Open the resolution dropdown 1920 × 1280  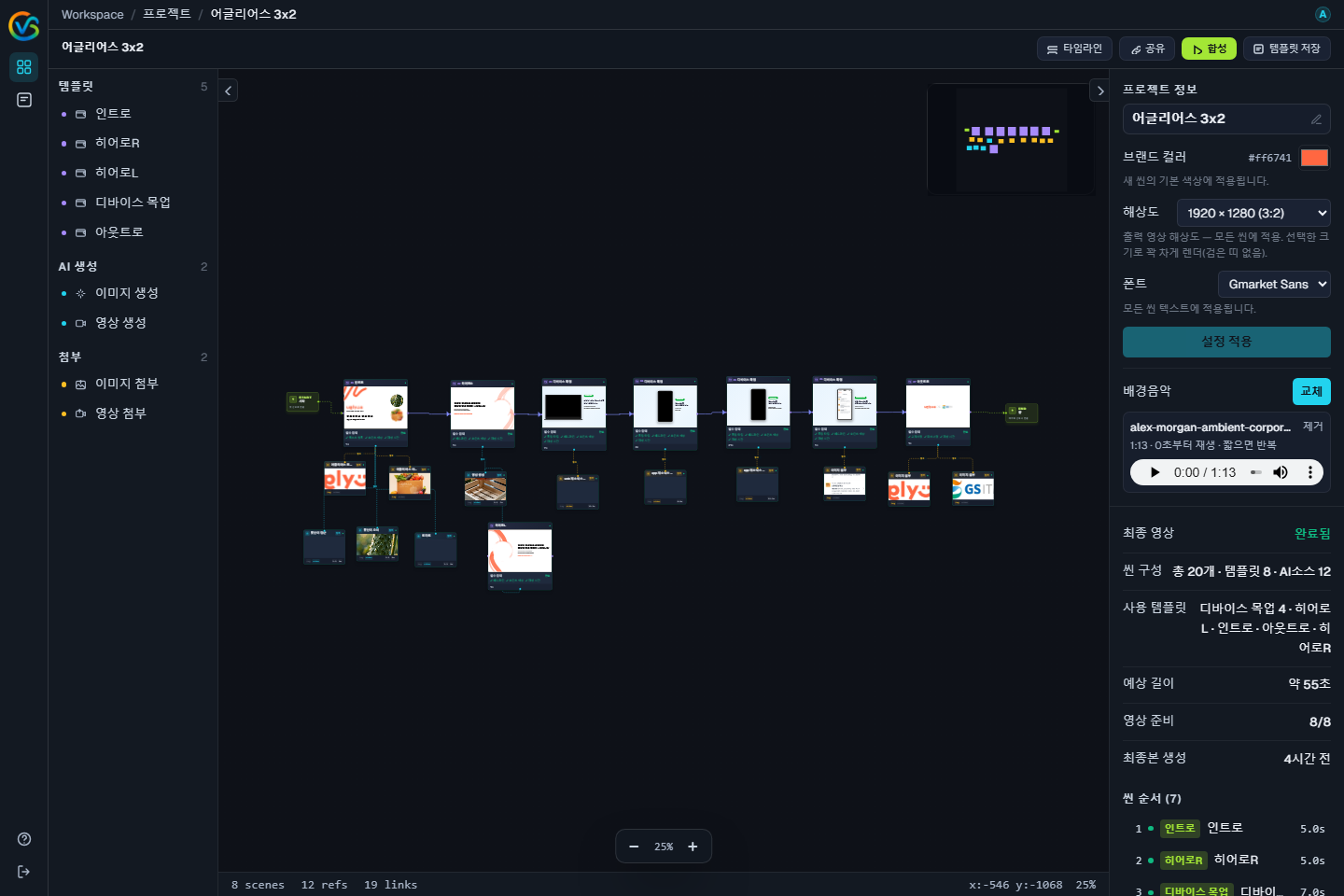[1253, 213]
